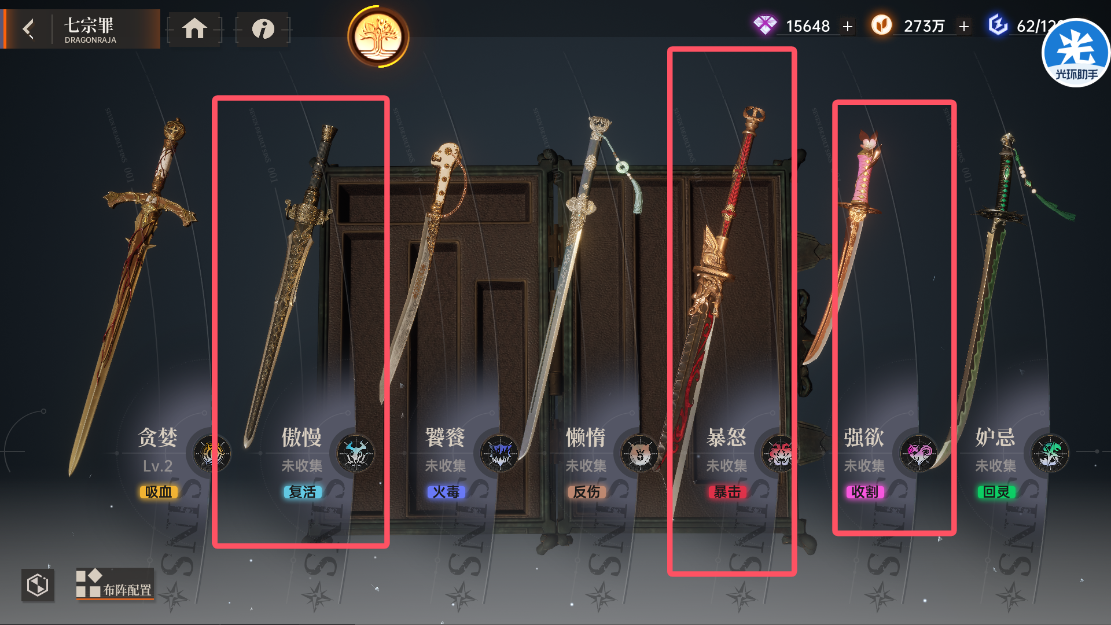Select the 暴怒 emblem icon
This screenshot has width=1111, height=625.
coord(779,453)
